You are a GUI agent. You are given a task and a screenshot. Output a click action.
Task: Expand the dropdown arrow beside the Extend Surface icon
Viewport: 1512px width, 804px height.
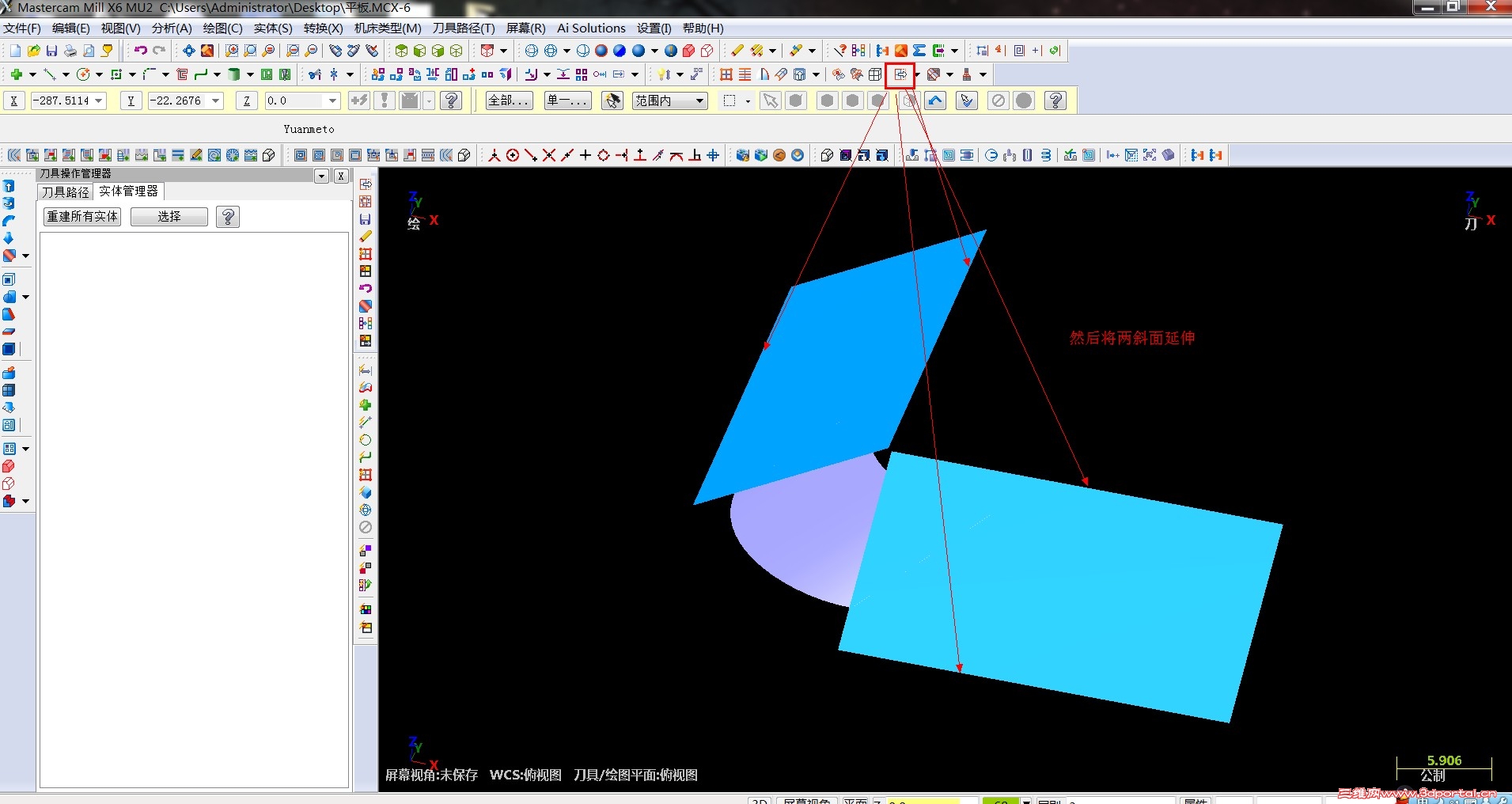coord(917,74)
